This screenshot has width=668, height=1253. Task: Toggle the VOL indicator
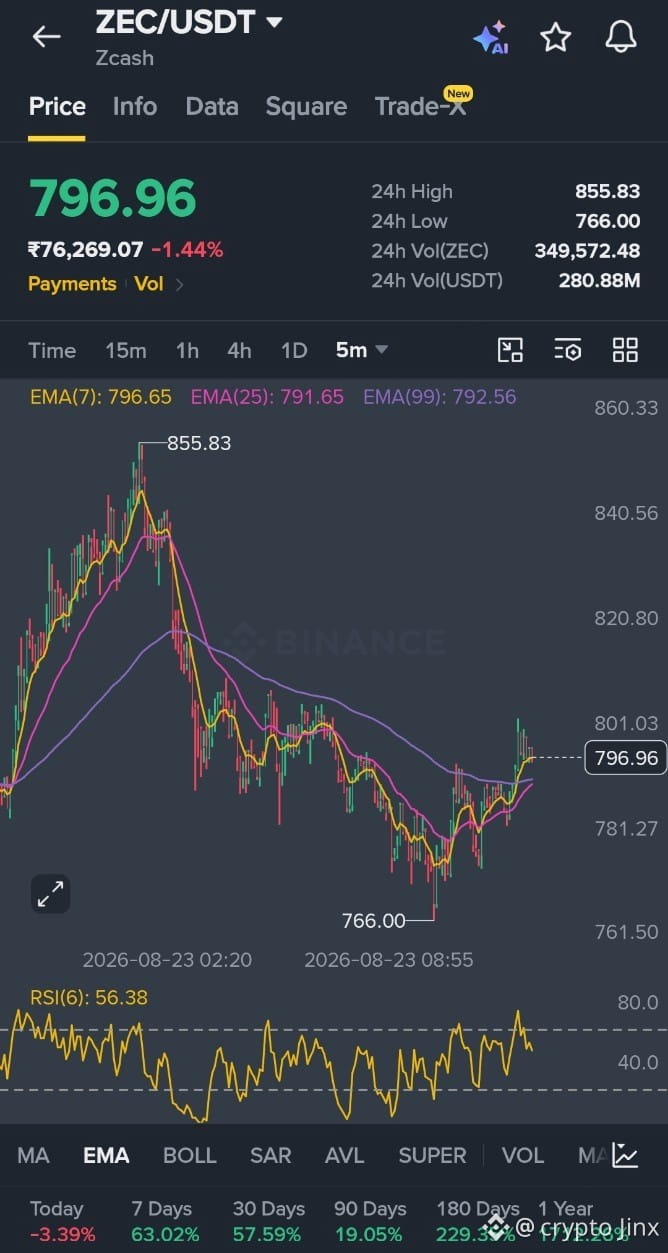[522, 1155]
